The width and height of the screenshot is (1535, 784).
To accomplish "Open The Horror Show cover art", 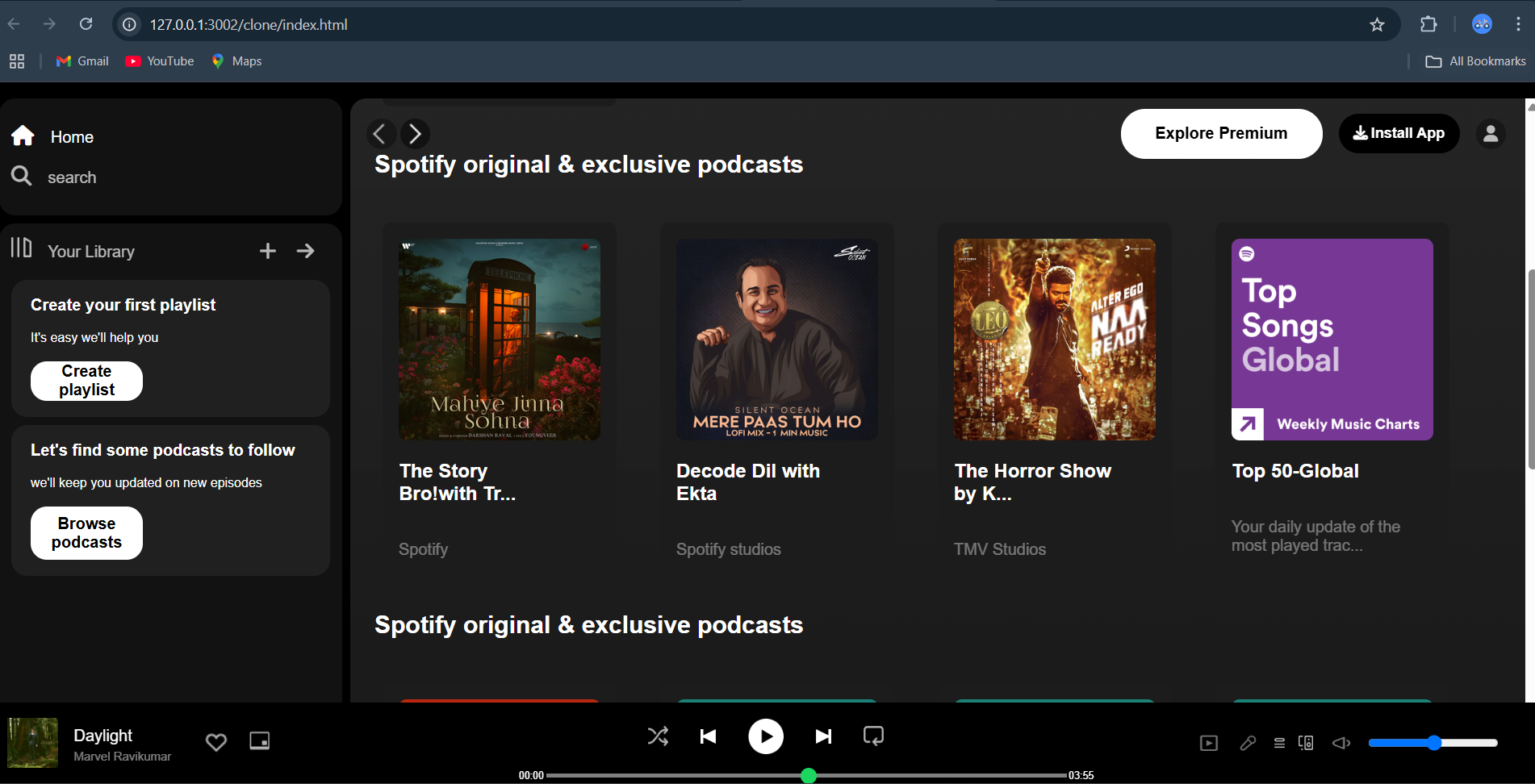I will click(x=1055, y=340).
